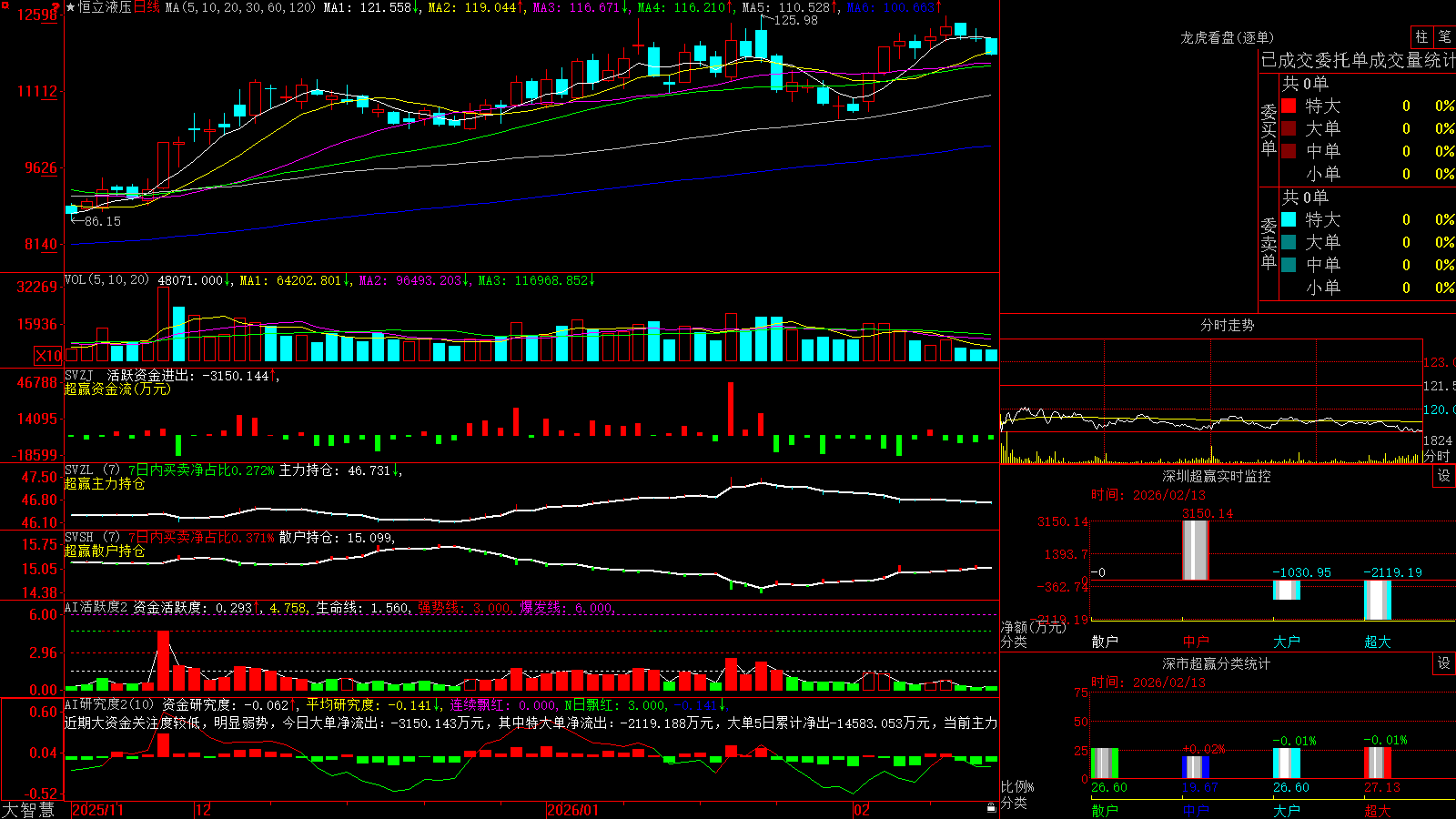Click the lock icon at chart bottom-right

click(x=991, y=808)
